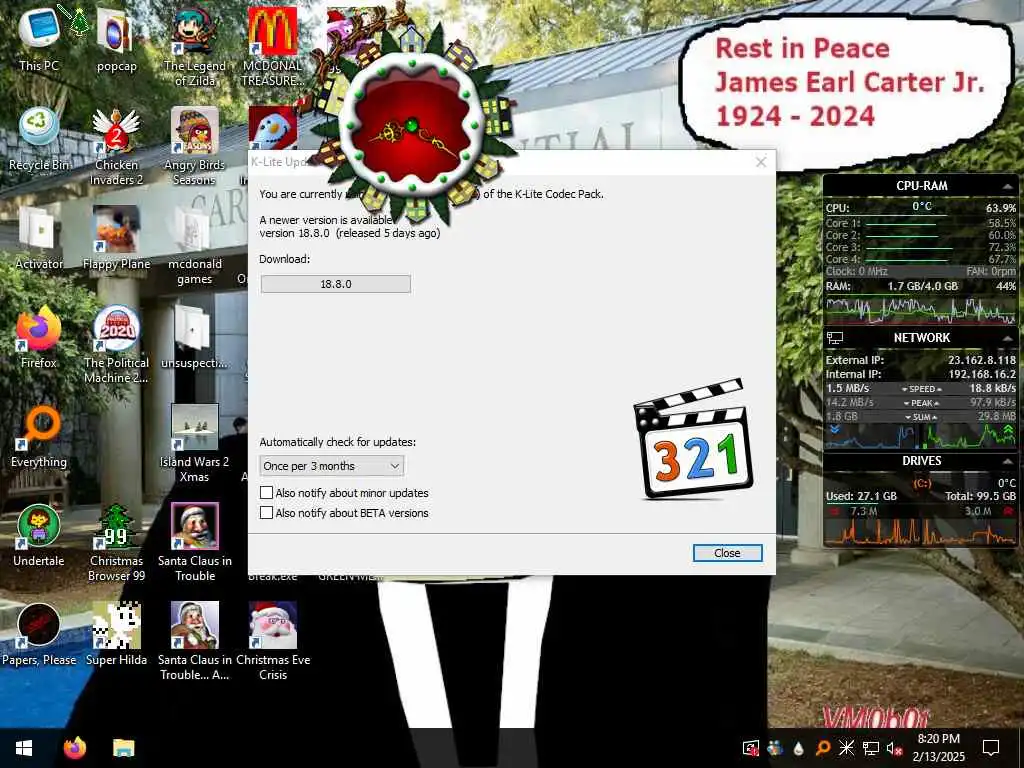This screenshot has height=768, width=1024.
Task: Open Firefox from the taskbar
Action: pyautogui.click(x=74, y=748)
